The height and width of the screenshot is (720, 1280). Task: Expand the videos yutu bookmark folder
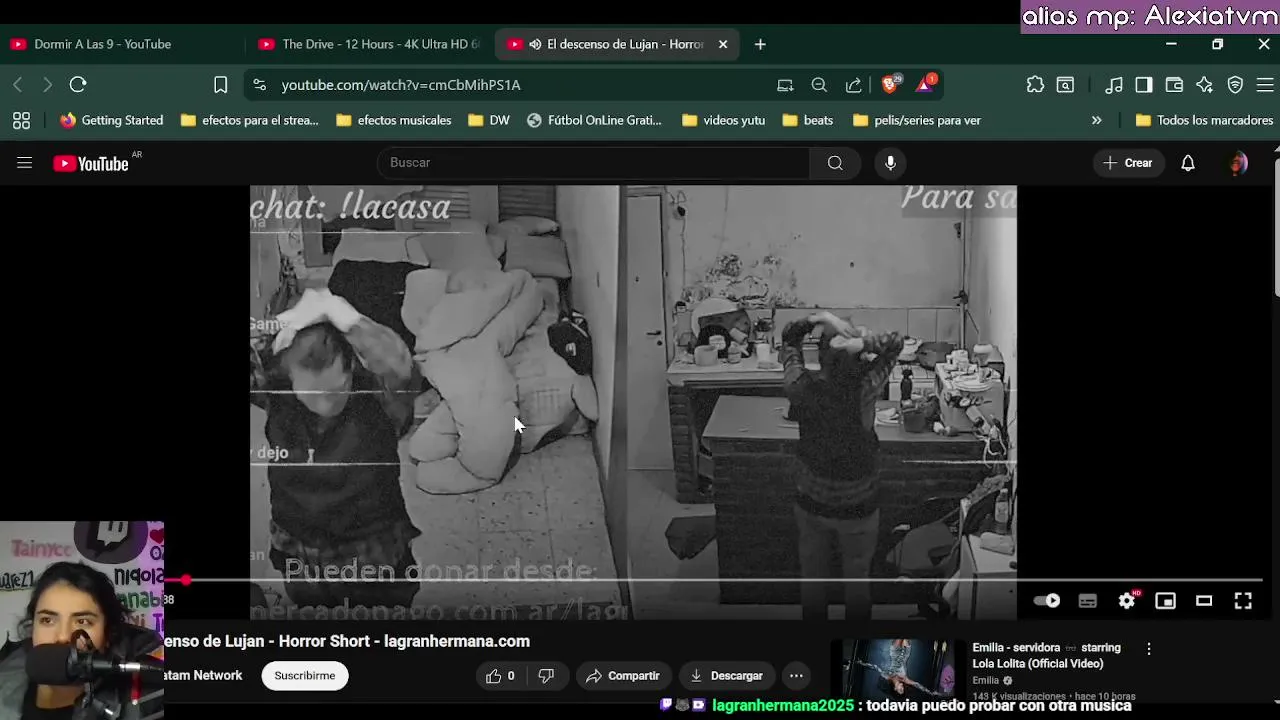click(x=723, y=120)
